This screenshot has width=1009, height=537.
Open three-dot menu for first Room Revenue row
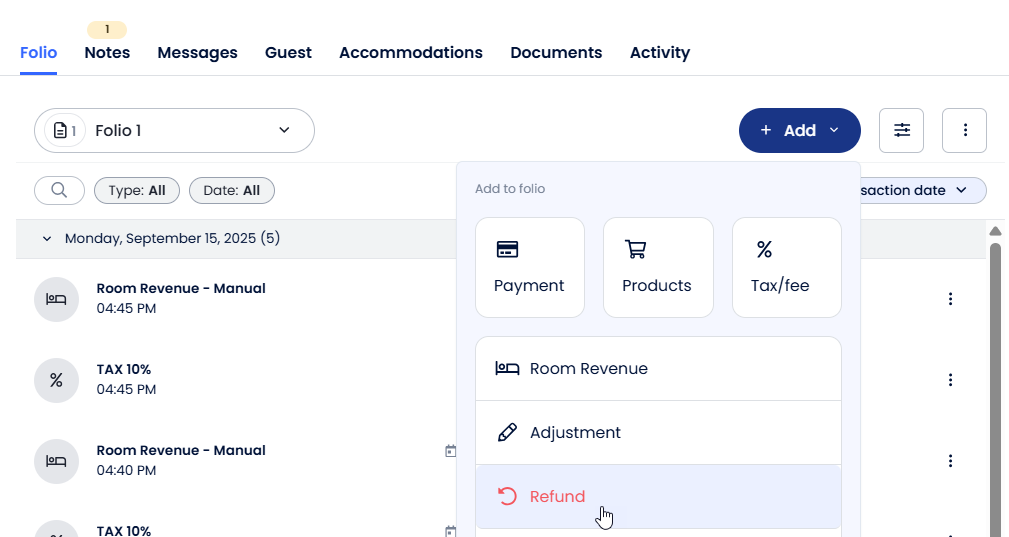pos(950,299)
